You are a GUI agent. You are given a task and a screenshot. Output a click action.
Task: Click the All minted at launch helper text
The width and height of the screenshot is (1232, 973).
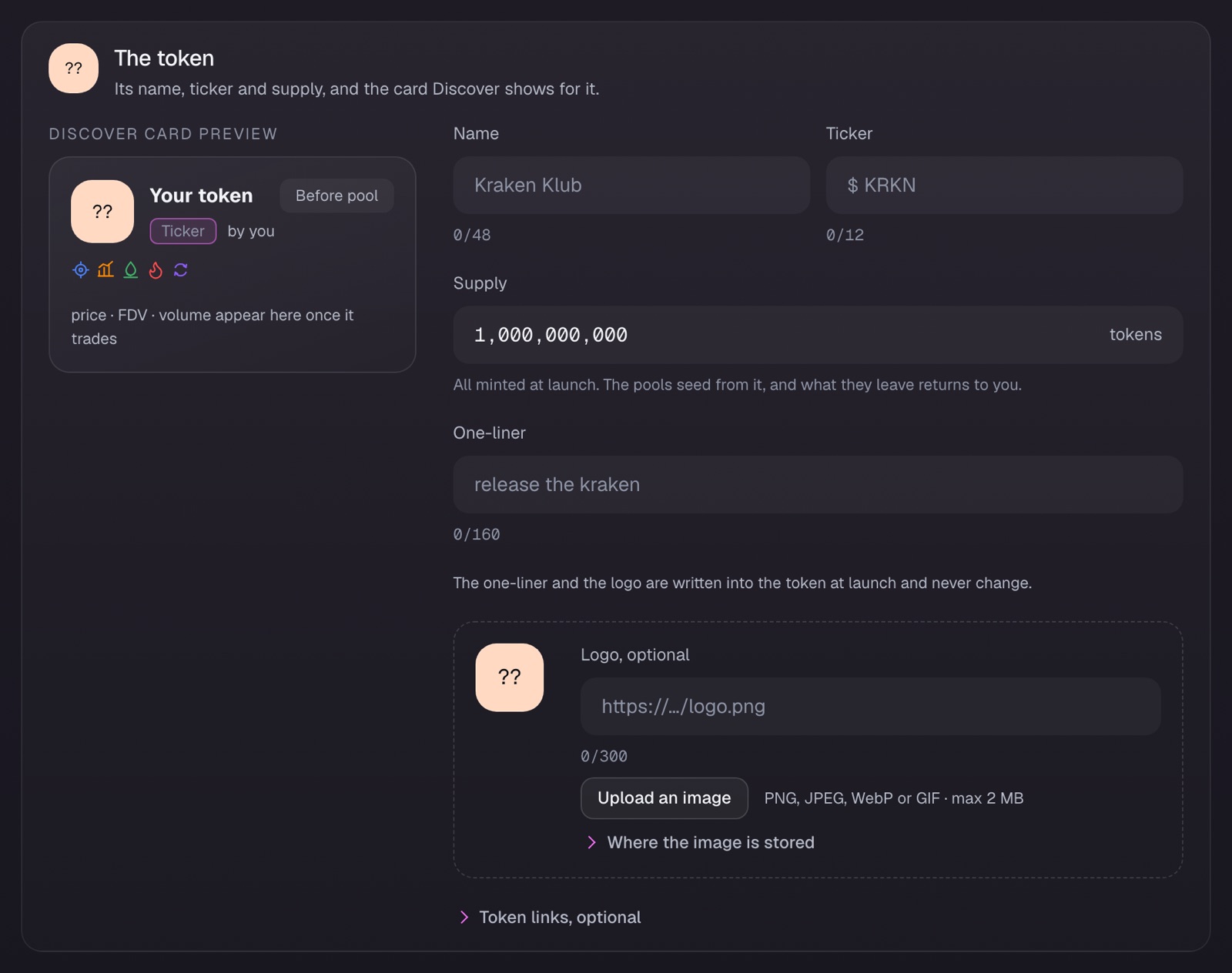point(738,385)
